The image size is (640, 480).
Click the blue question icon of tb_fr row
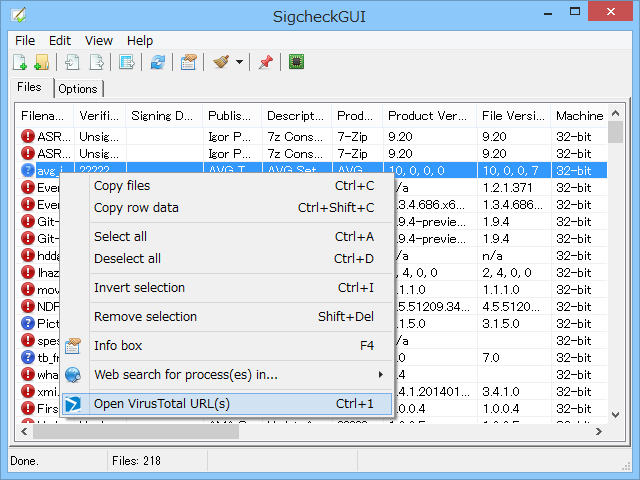[28, 357]
